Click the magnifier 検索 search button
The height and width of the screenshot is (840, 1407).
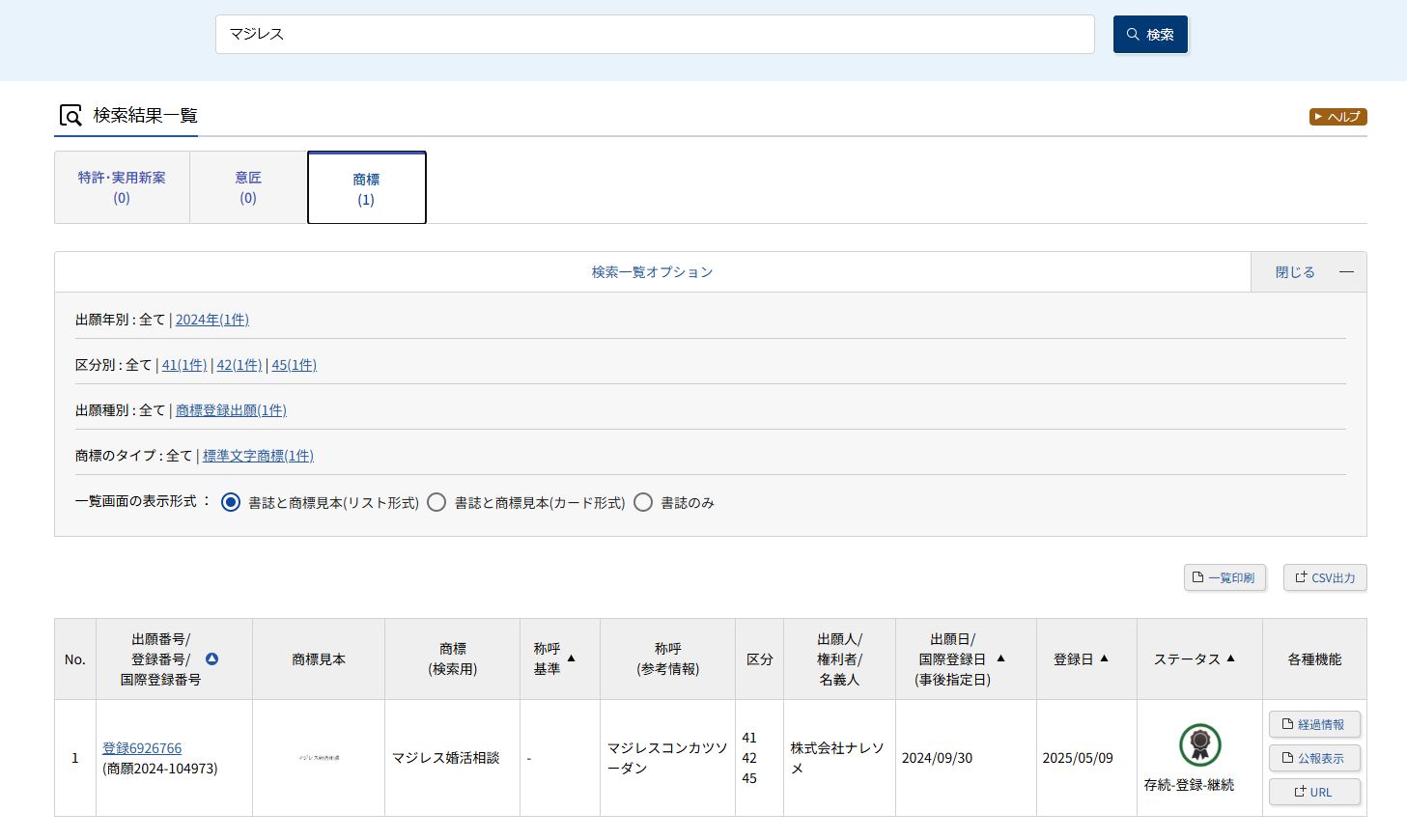[1149, 35]
